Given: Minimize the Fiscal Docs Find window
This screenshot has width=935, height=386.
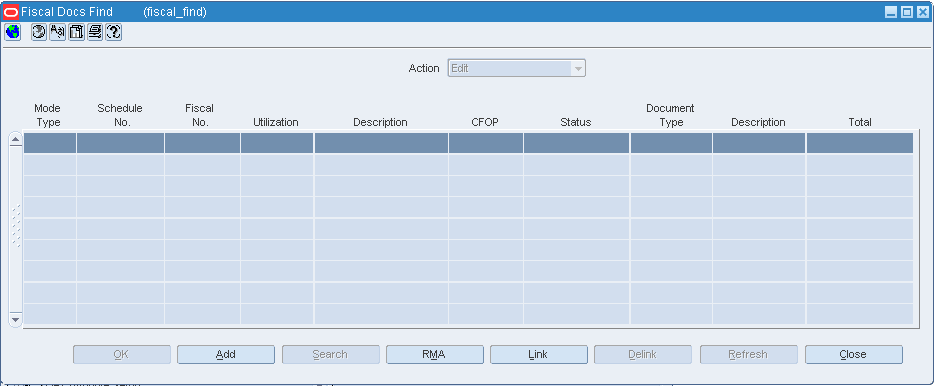Looking at the screenshot, I should 891,12.
